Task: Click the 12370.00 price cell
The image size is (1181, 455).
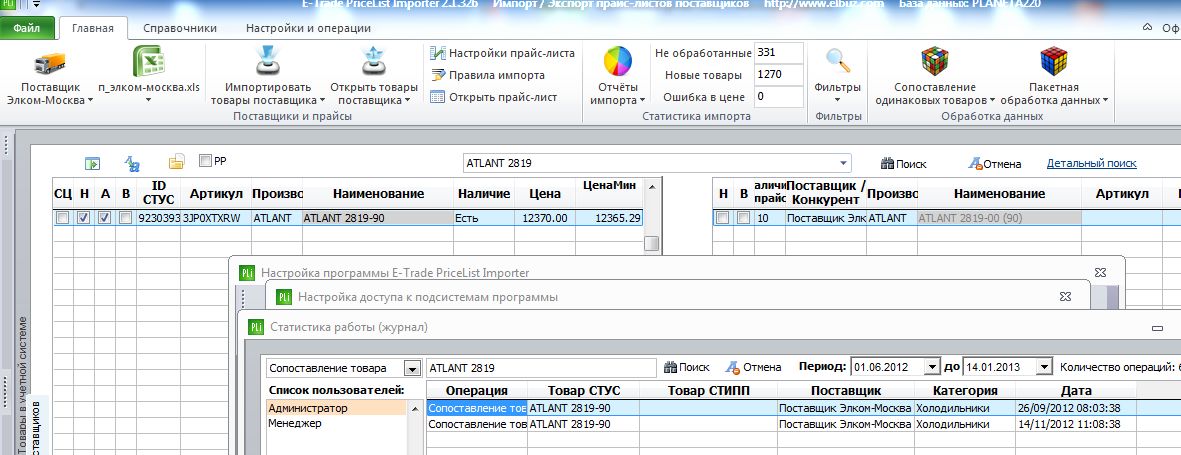Action: pyautogui.click(x=544, y=218)
